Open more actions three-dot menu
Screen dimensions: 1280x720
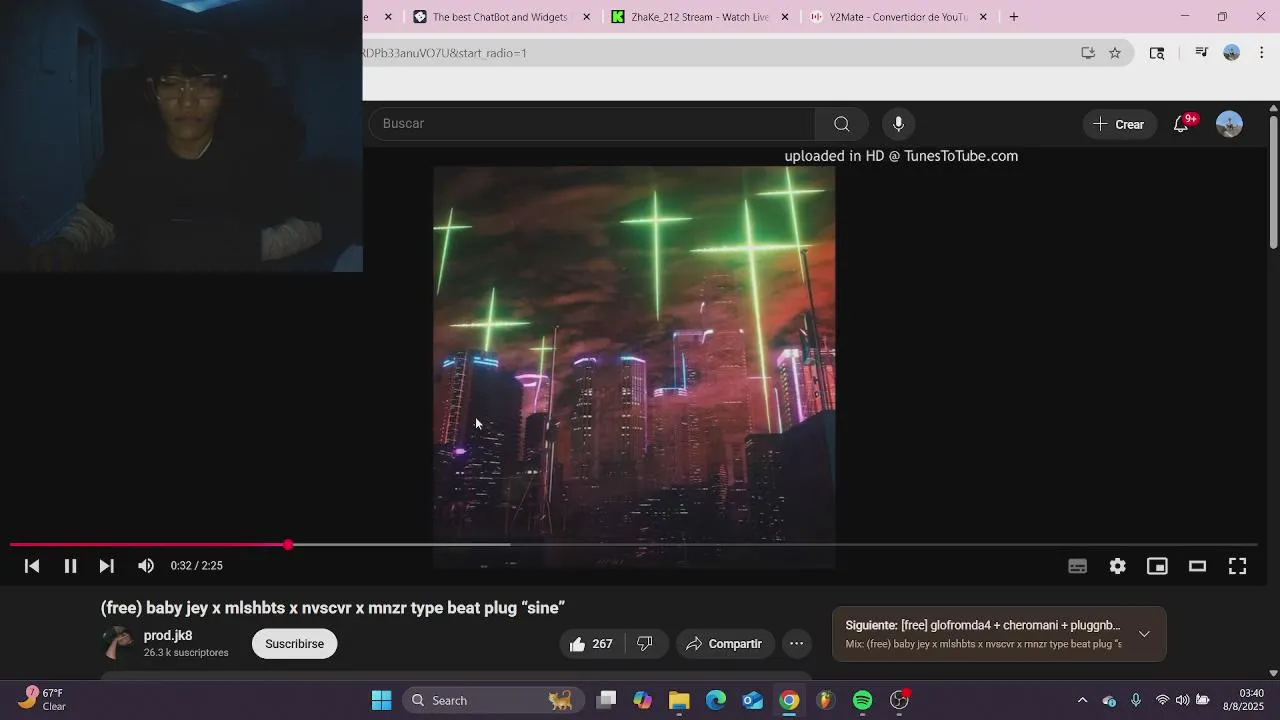click(797, 644)
